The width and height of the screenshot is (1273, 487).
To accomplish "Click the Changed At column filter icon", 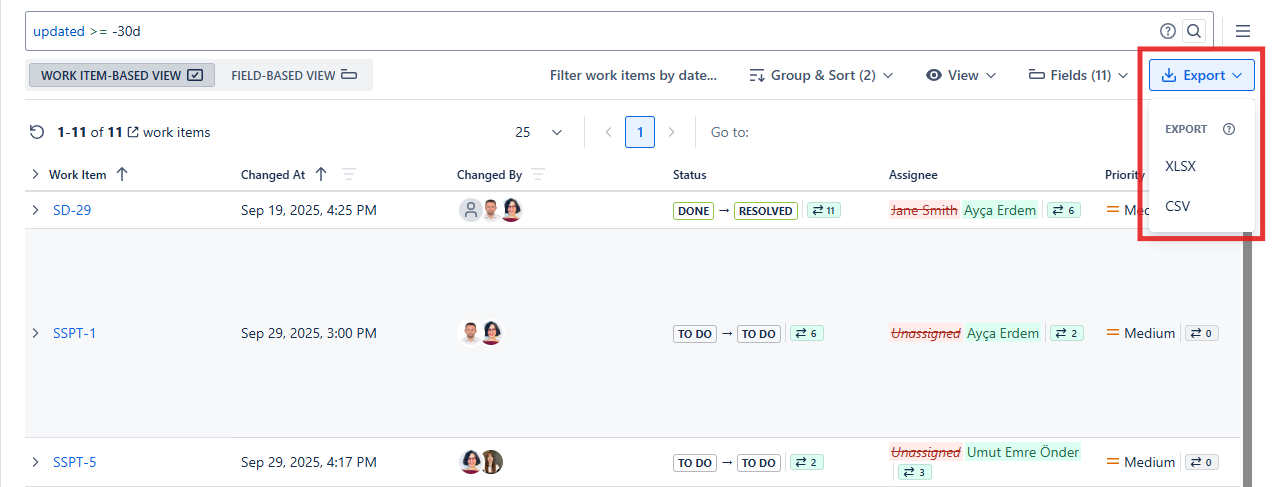I will [349, 175].
